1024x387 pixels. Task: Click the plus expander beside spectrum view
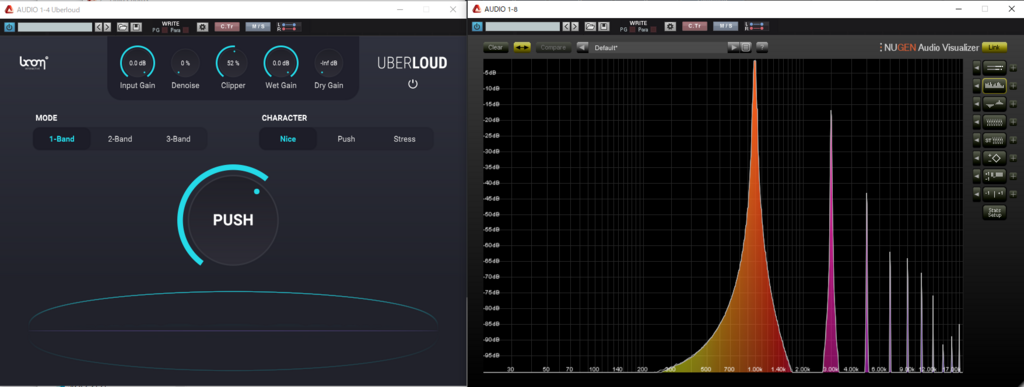[x=1014, y=86]
